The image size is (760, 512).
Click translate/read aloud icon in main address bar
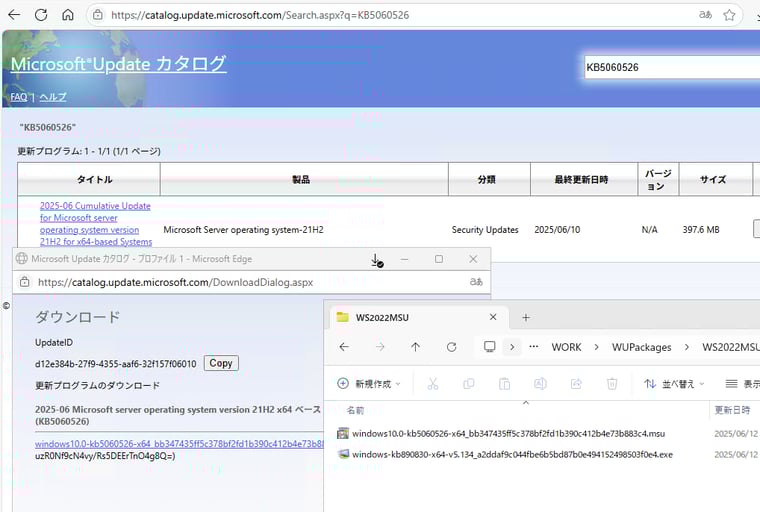click(x=705, y=15)
